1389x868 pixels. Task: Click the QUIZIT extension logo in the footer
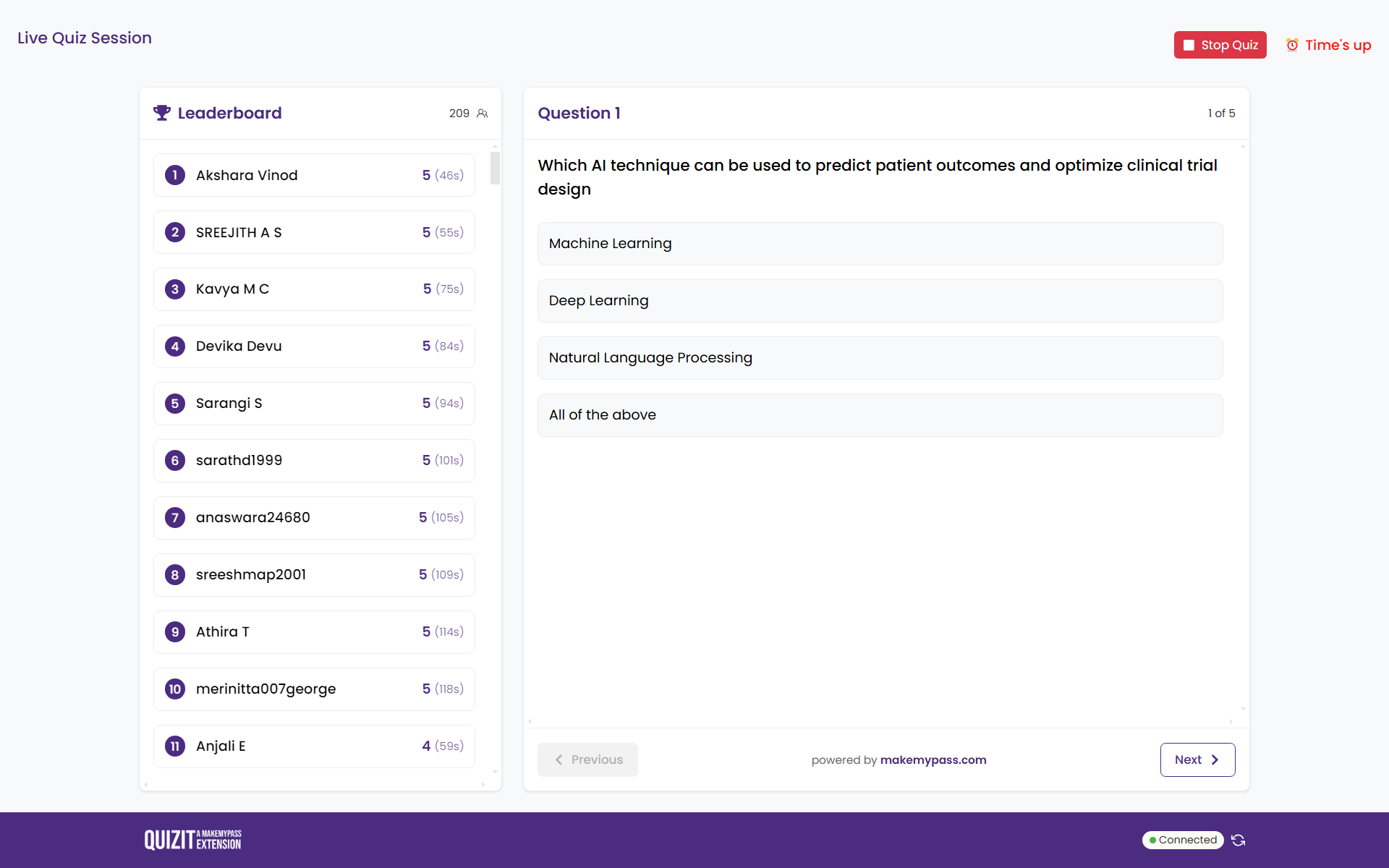pyautogui.click(x=192, y=839)
